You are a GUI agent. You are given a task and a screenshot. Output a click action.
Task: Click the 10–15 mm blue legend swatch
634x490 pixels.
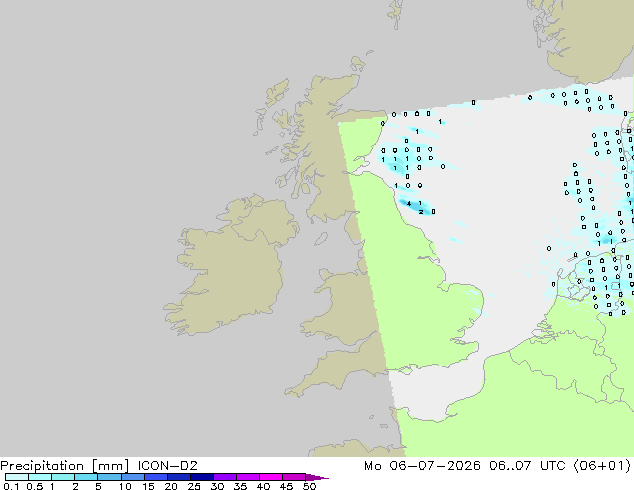(132, 477)
